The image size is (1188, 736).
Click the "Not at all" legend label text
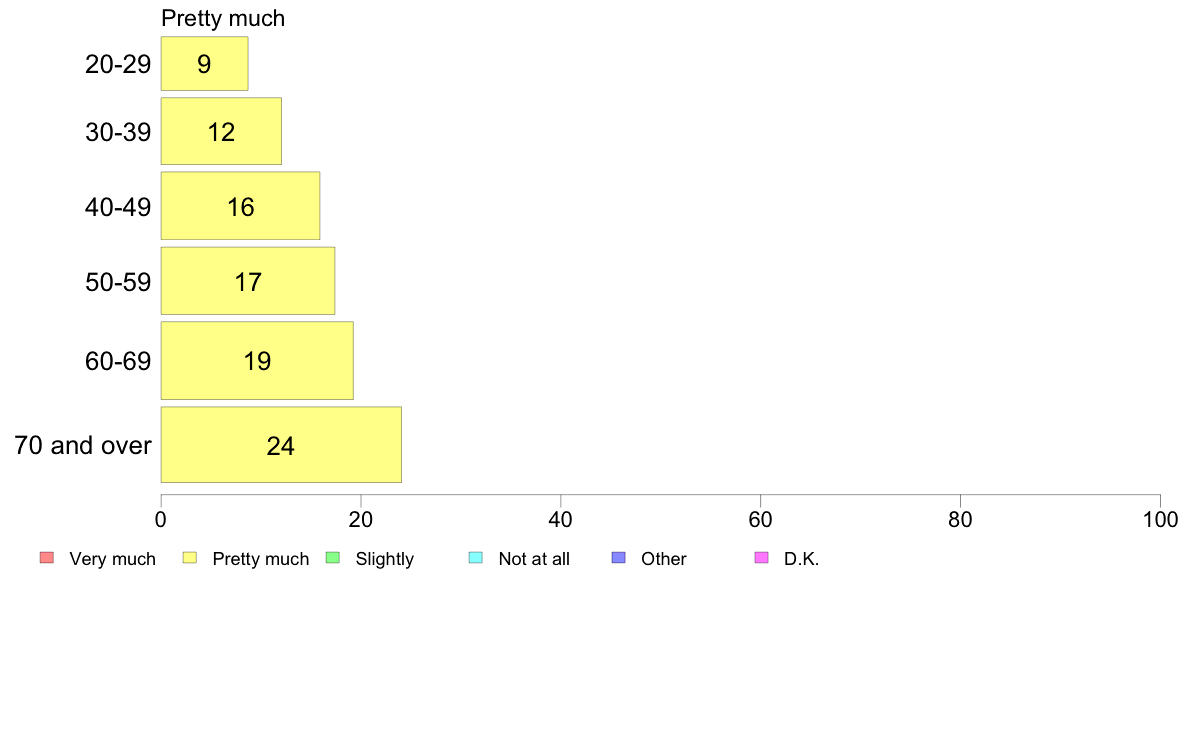[x=533, y=559]
